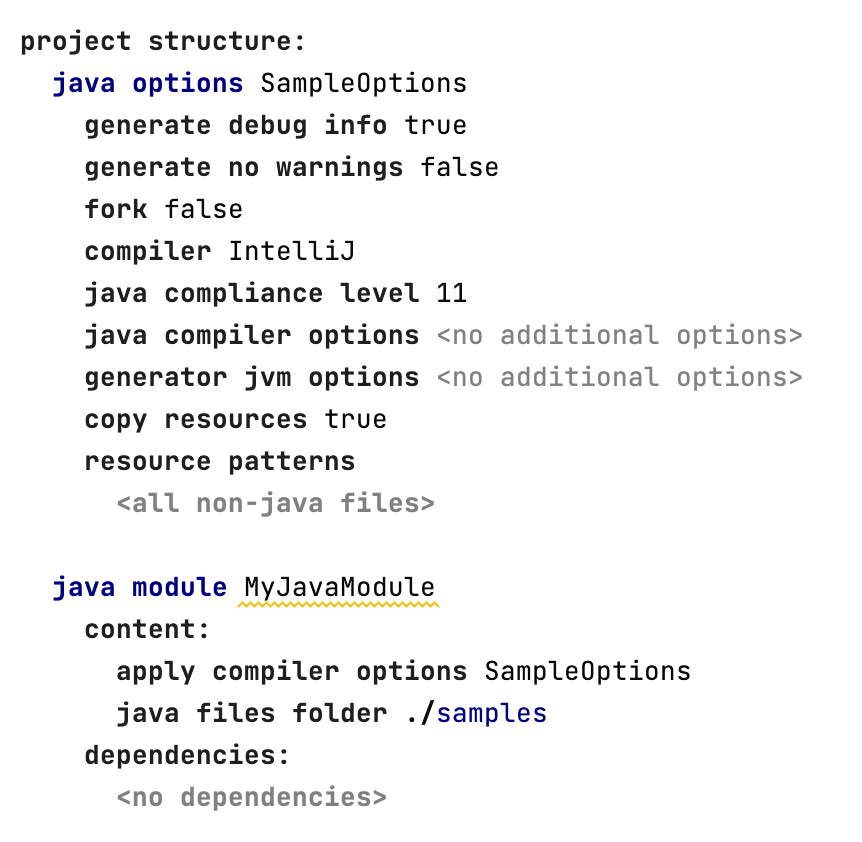The height and width of the screenshot is (842, 862).
Task: Click the MyJavaModule name with warning underline
Action: coord(339,587)
